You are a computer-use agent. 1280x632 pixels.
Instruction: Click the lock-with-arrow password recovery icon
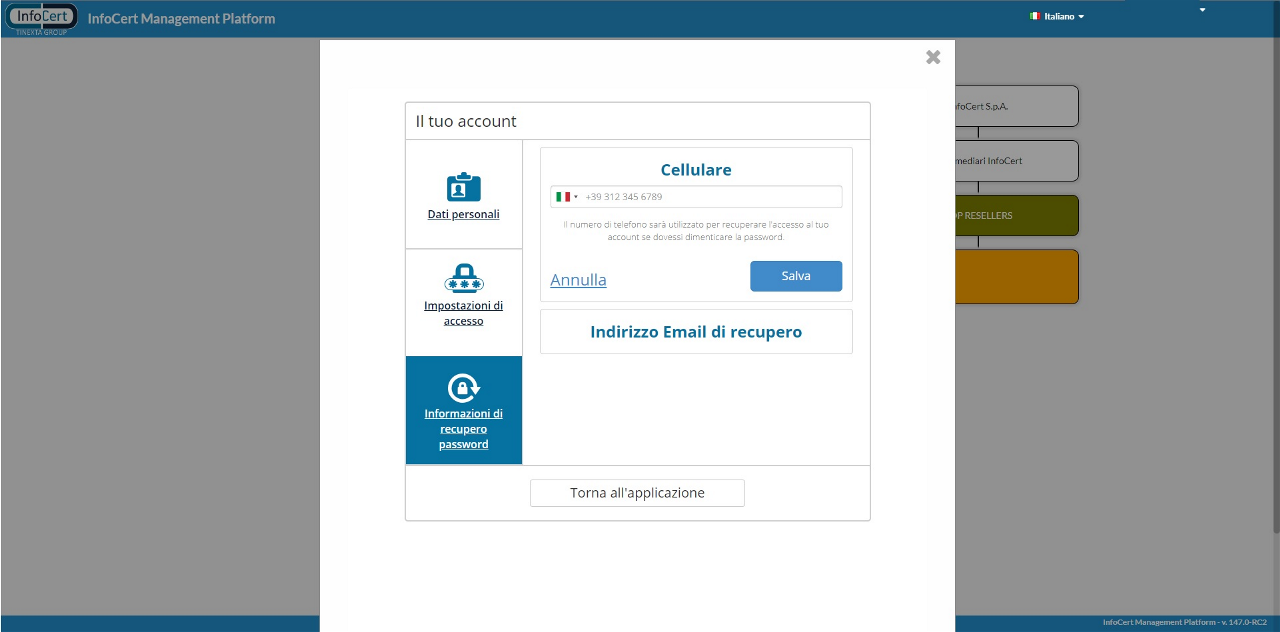(x=463, y=387)
